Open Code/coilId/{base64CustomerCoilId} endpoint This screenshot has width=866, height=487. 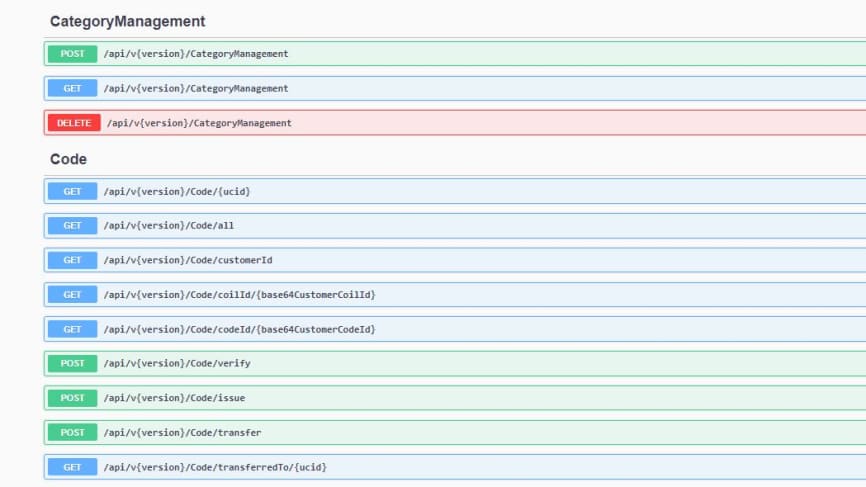[x=239, y=295]
